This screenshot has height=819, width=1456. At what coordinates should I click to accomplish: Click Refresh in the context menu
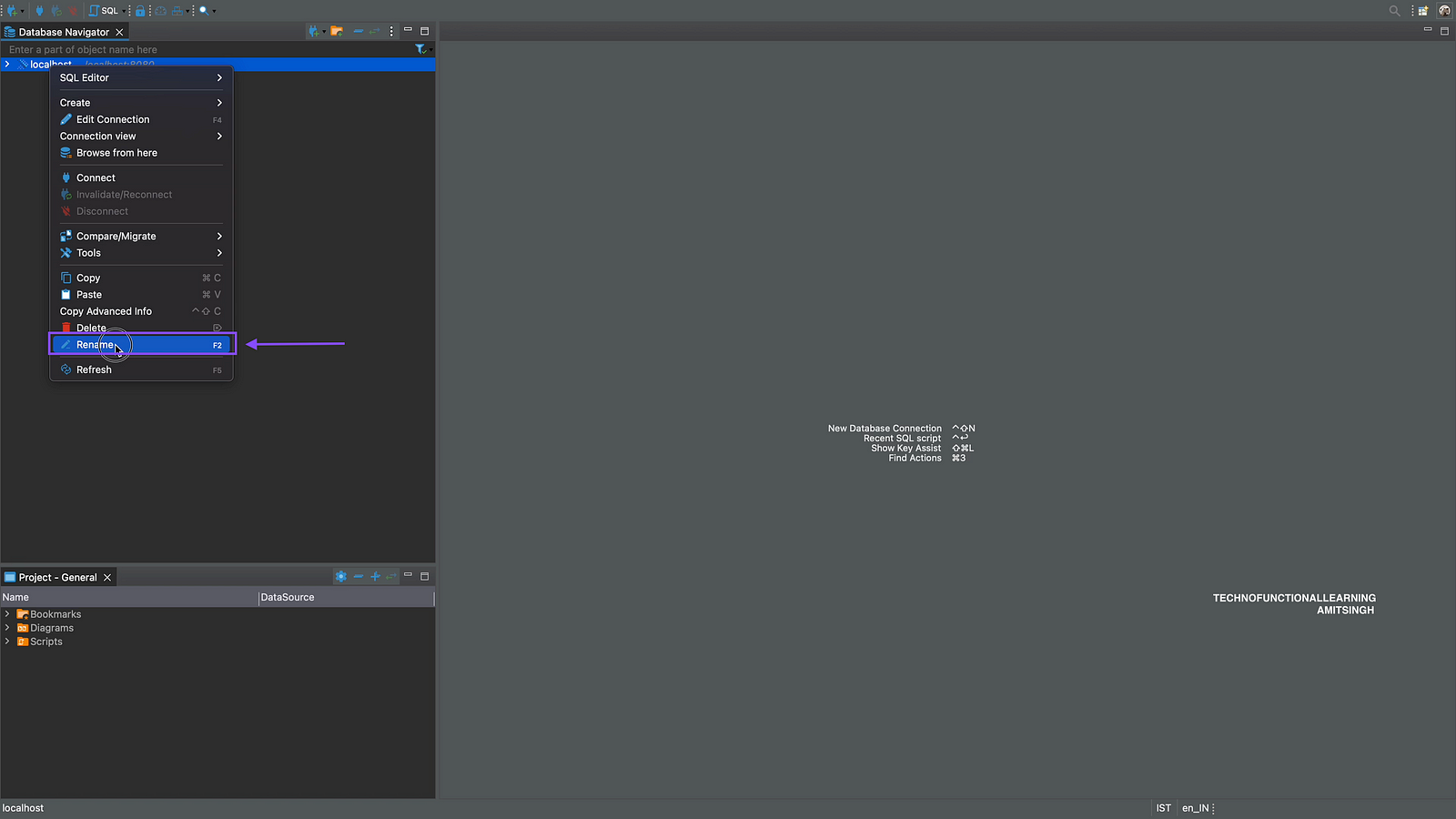pyautogui.click(x=94, y=369)
